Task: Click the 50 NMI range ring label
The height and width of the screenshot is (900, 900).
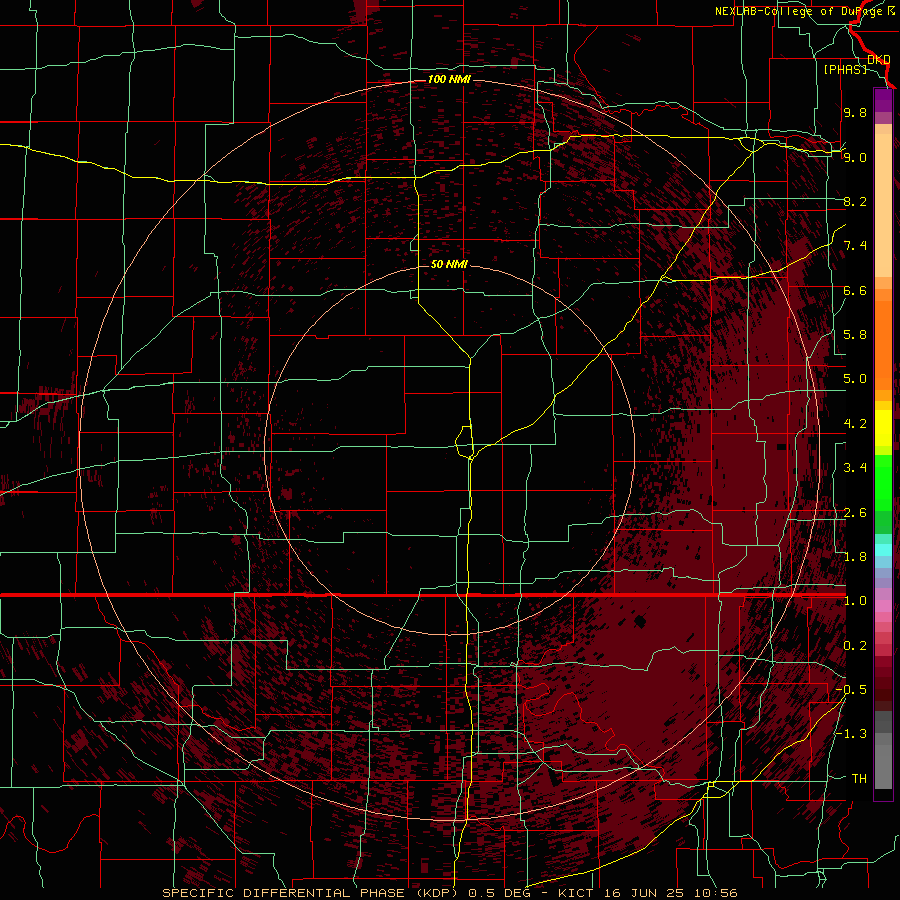Action: (x=449, y=264)
